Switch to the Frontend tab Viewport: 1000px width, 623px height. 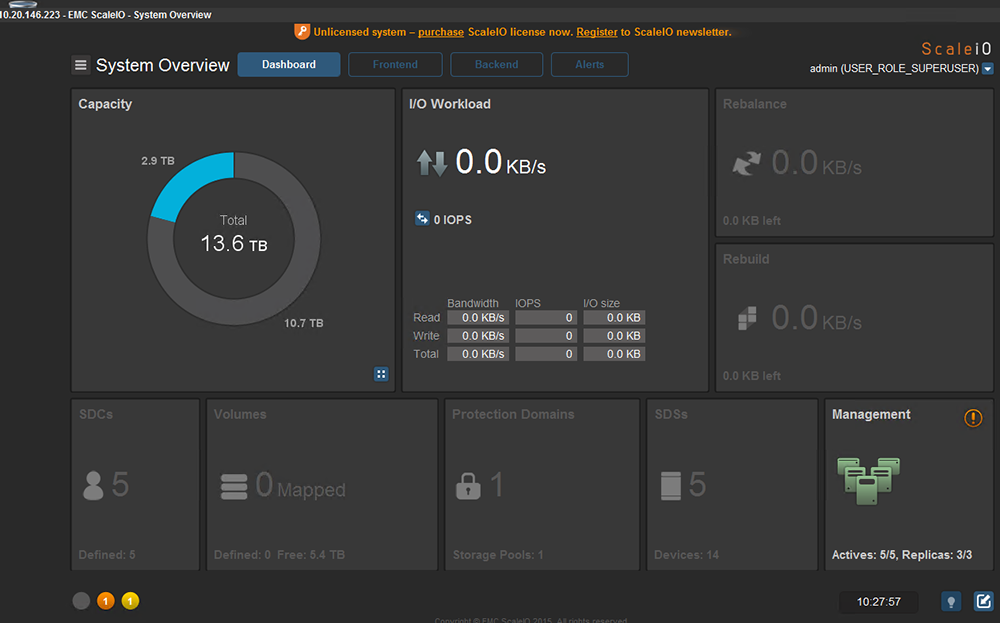[x=395, y=64]
